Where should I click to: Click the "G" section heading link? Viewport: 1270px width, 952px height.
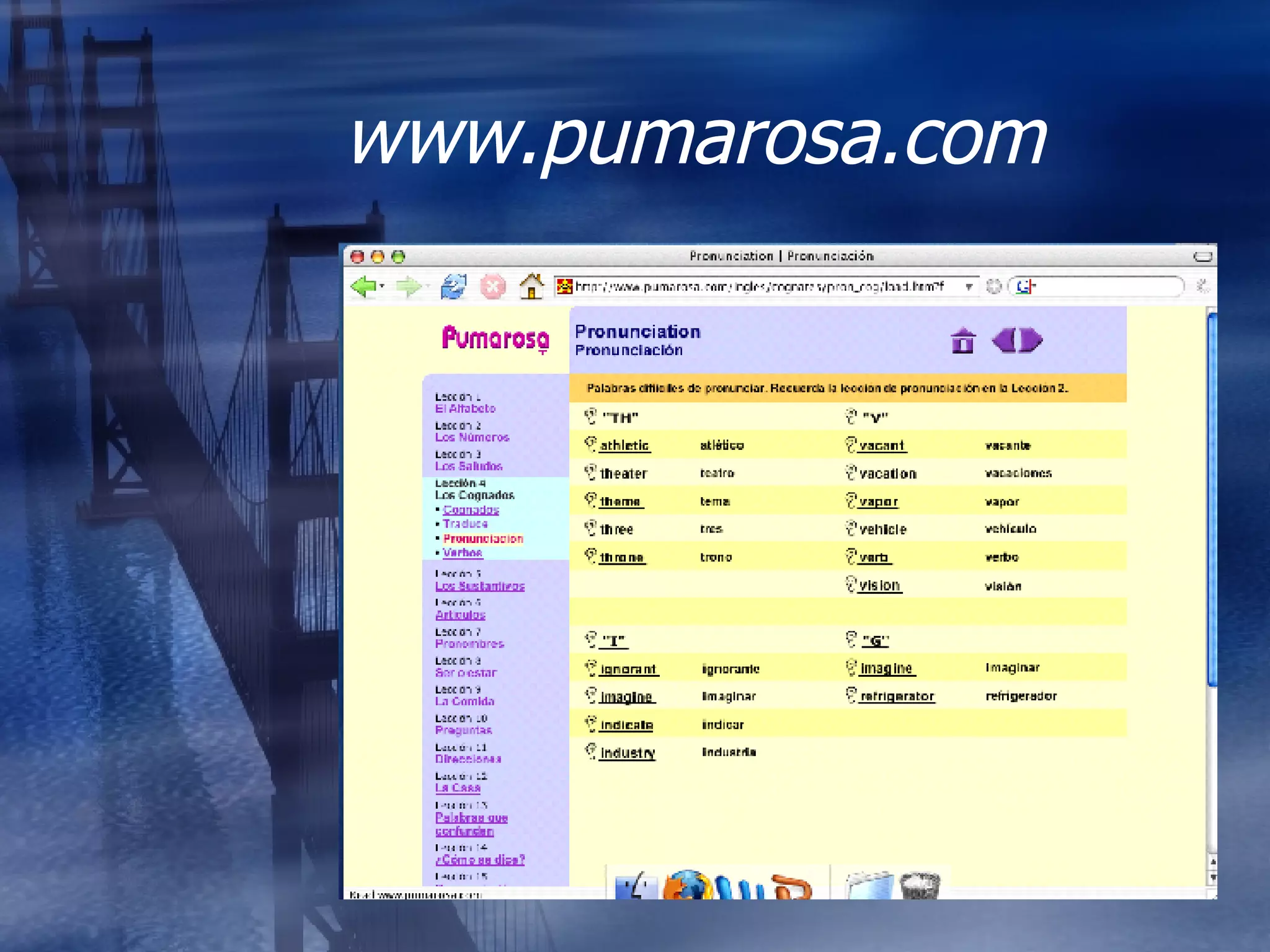875,641
